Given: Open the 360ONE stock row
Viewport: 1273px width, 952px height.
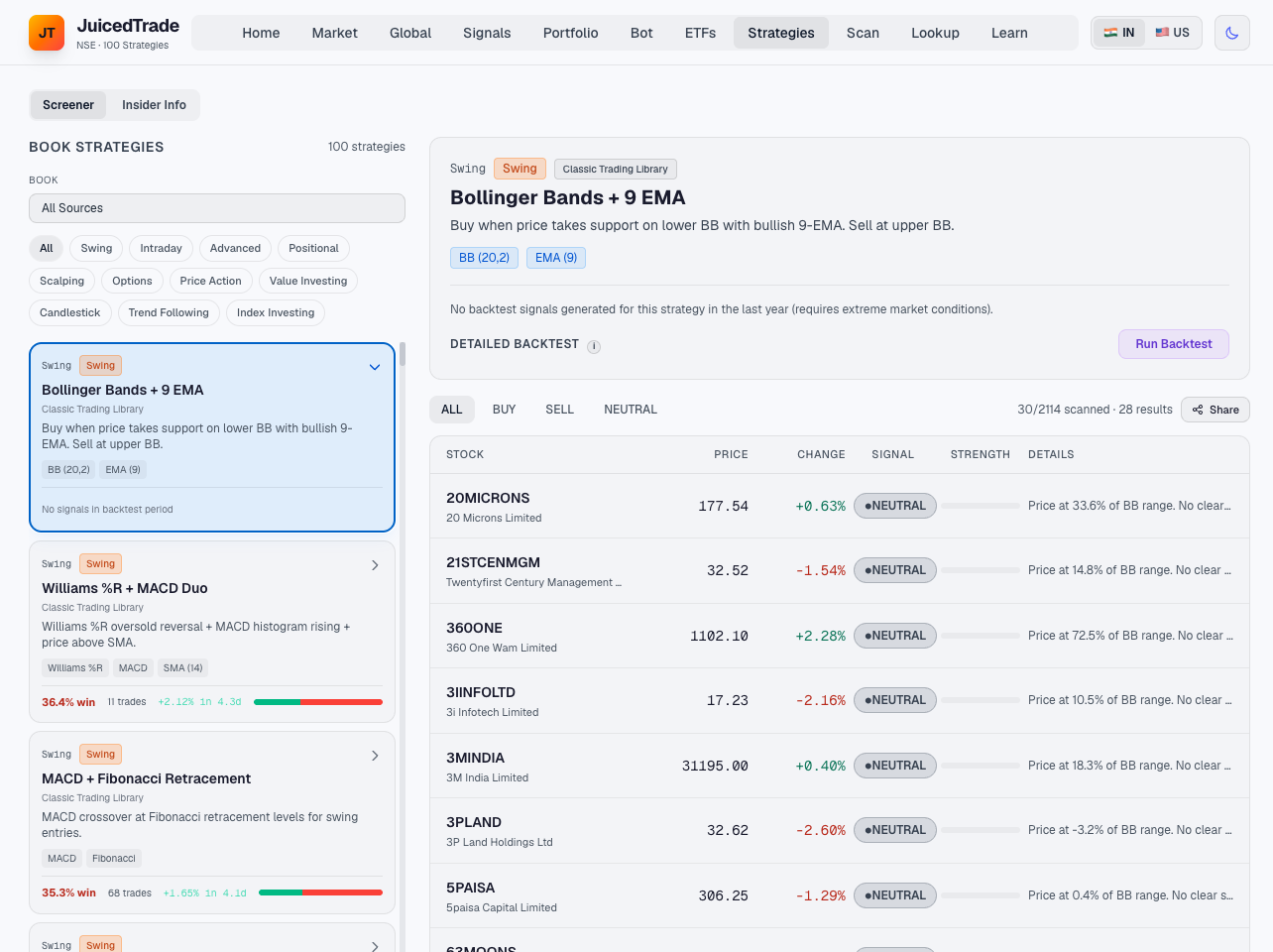Looking at the screenshot, I should (x=839, y=636).
